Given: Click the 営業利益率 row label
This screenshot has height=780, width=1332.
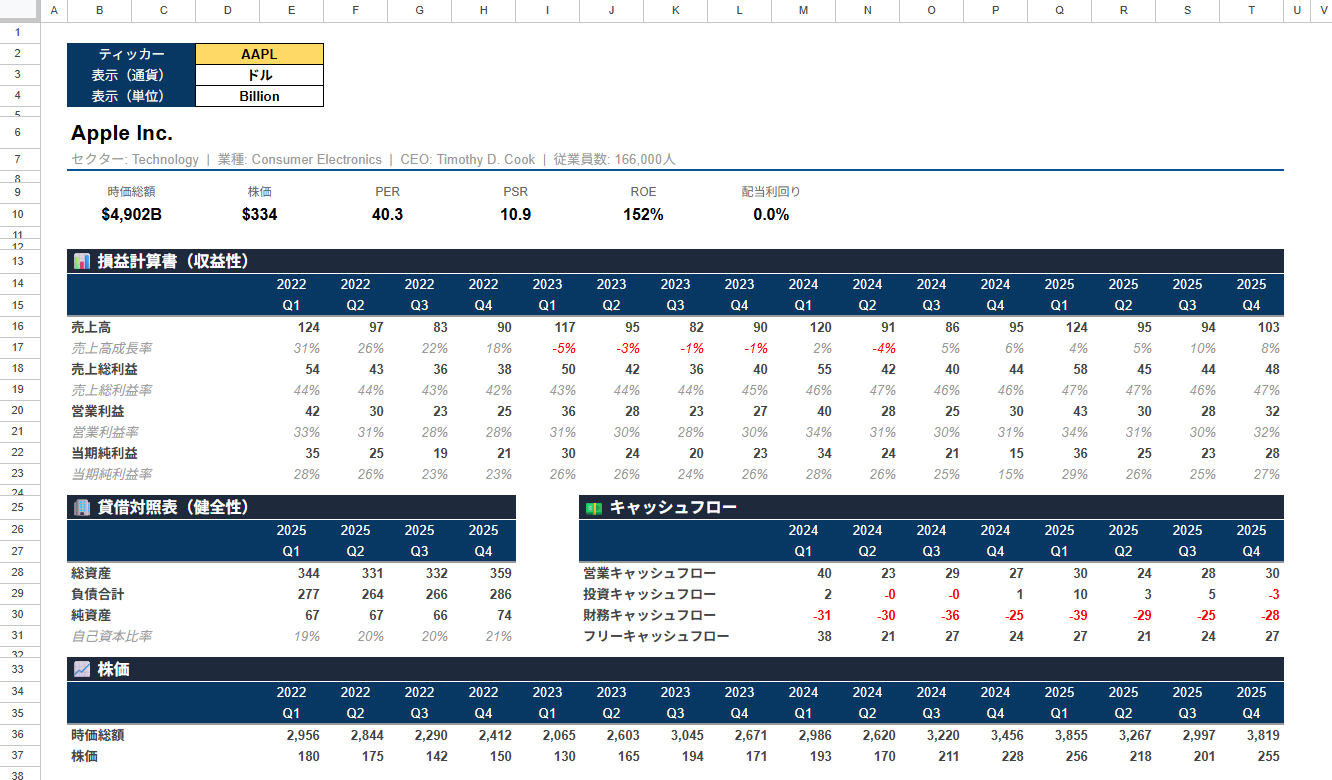Looking at the screenshot, I should [105, 432].
